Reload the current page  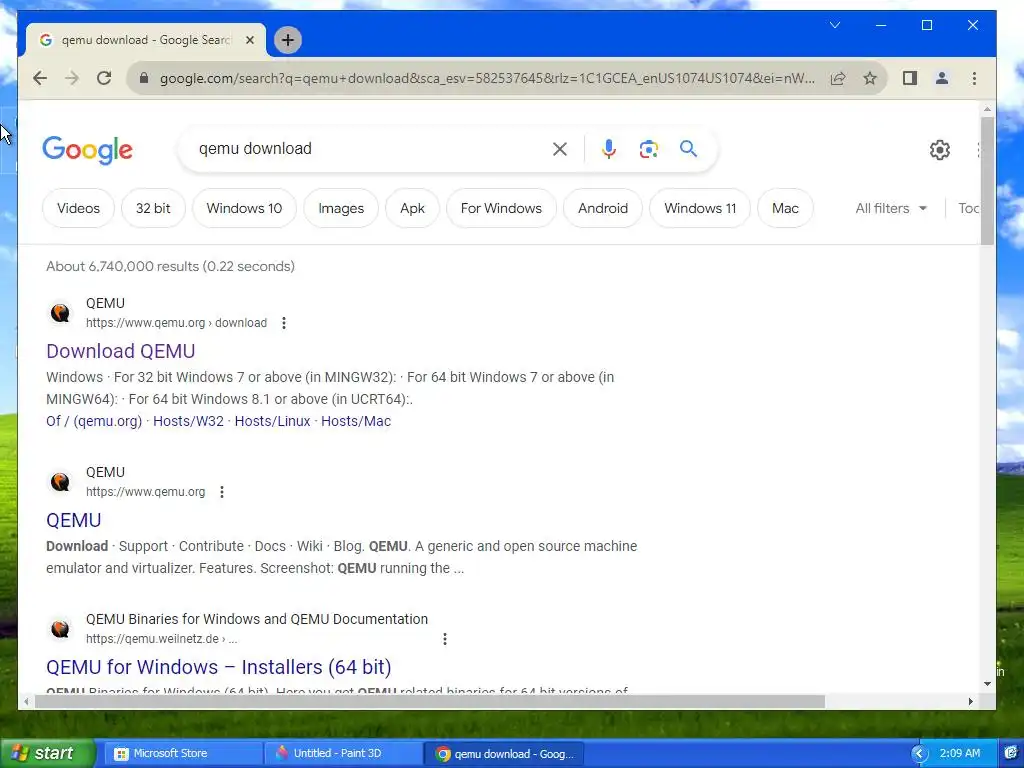point(104,78)
